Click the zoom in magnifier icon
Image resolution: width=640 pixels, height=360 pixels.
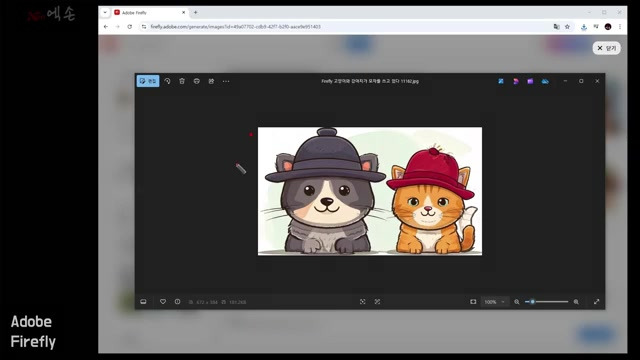(576, 302)
